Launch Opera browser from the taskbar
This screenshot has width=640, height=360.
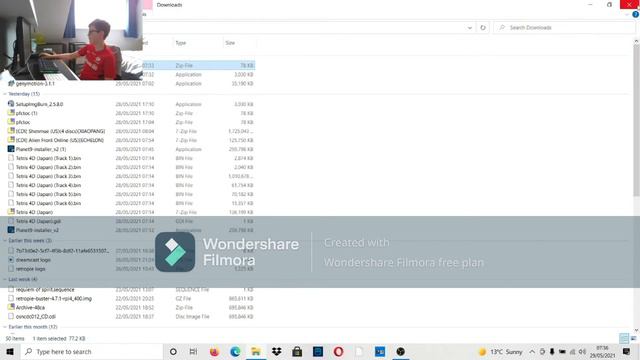(x=338, y=351)
